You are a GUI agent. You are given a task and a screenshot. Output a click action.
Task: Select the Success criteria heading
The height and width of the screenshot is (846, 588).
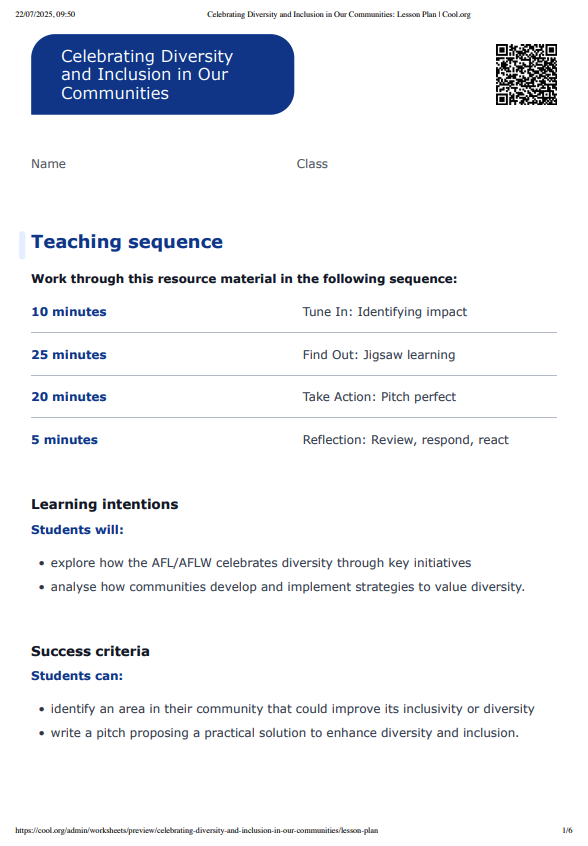(90, 651)
